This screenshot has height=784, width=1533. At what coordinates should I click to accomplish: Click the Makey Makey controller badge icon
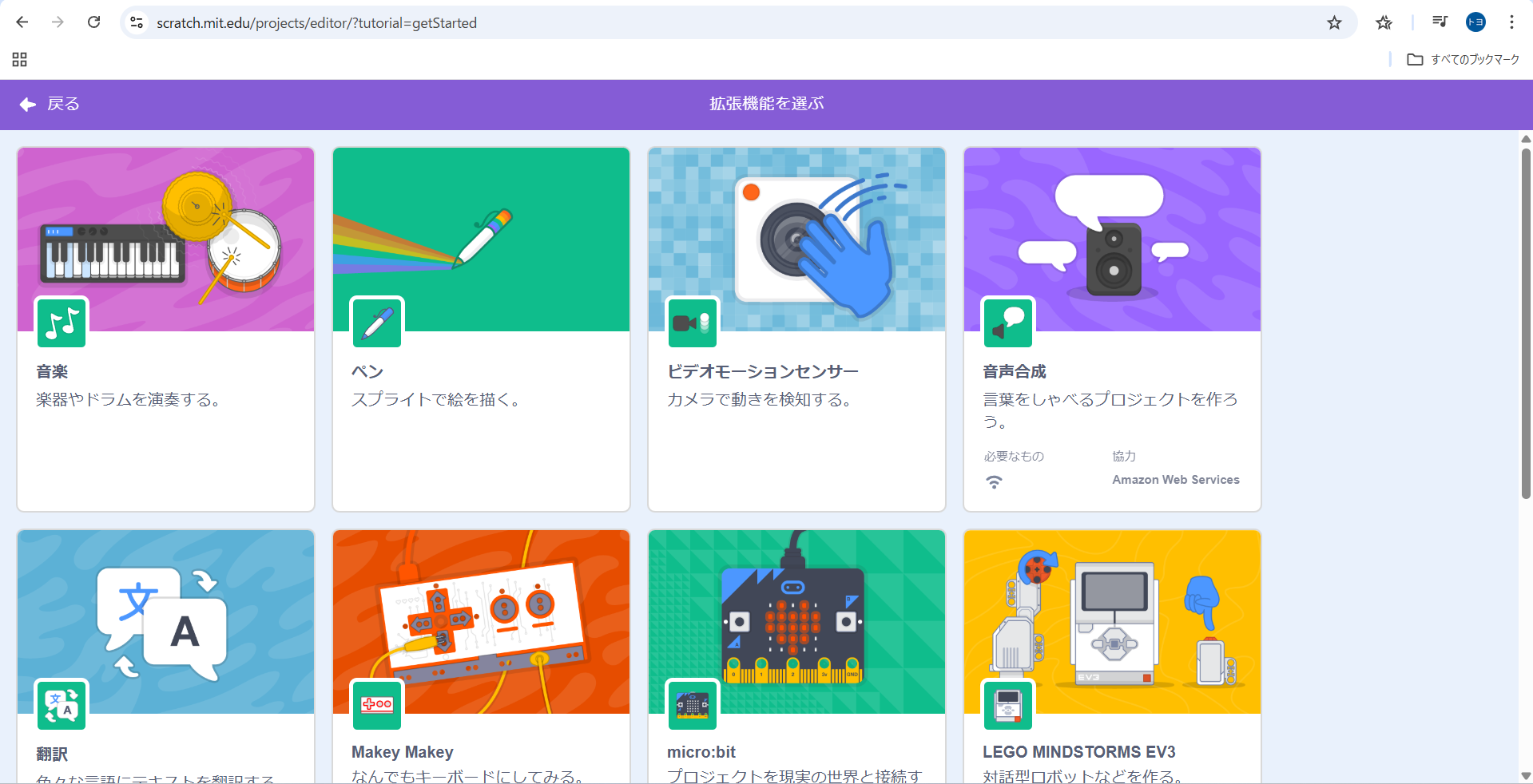pos(377,705)
